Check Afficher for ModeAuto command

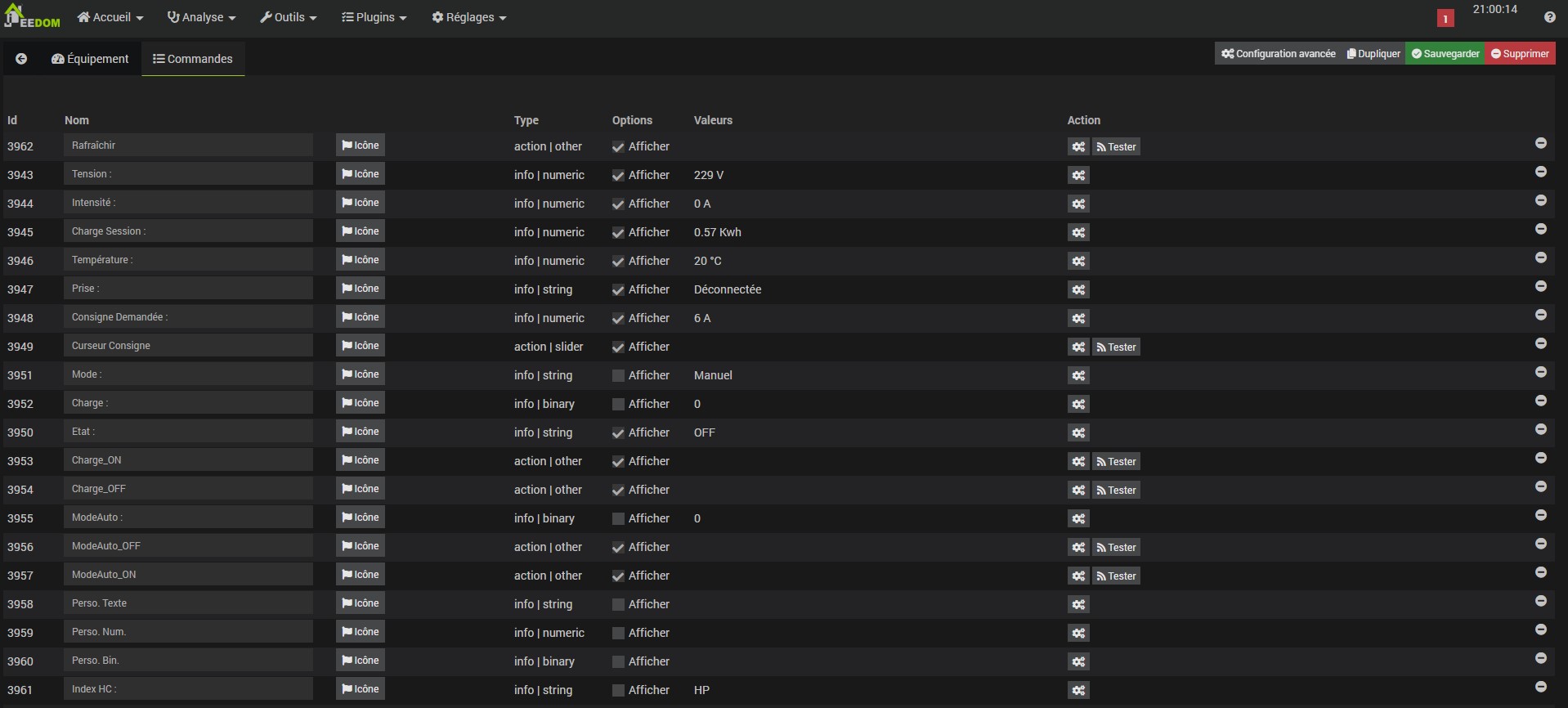[618, 519]
